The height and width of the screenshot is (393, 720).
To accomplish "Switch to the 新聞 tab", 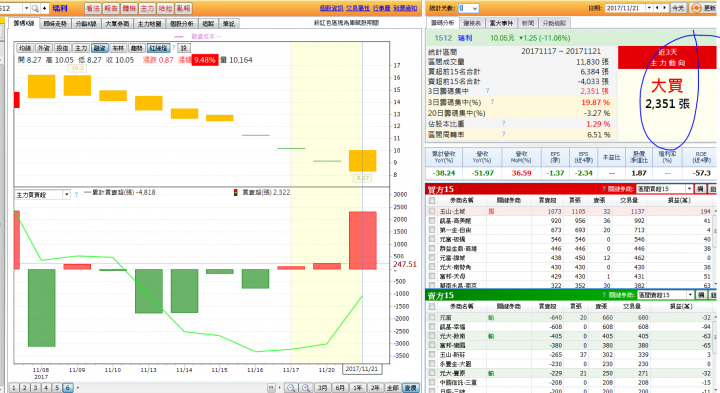I will 528,23.
